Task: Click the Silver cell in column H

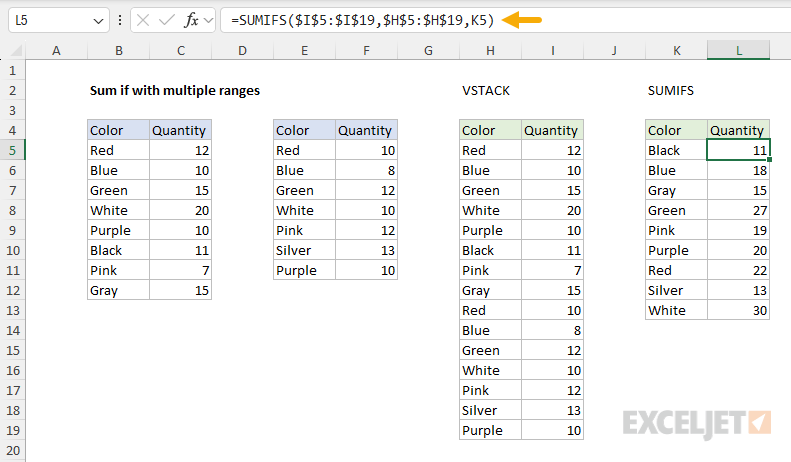Action: pos(490,411)
